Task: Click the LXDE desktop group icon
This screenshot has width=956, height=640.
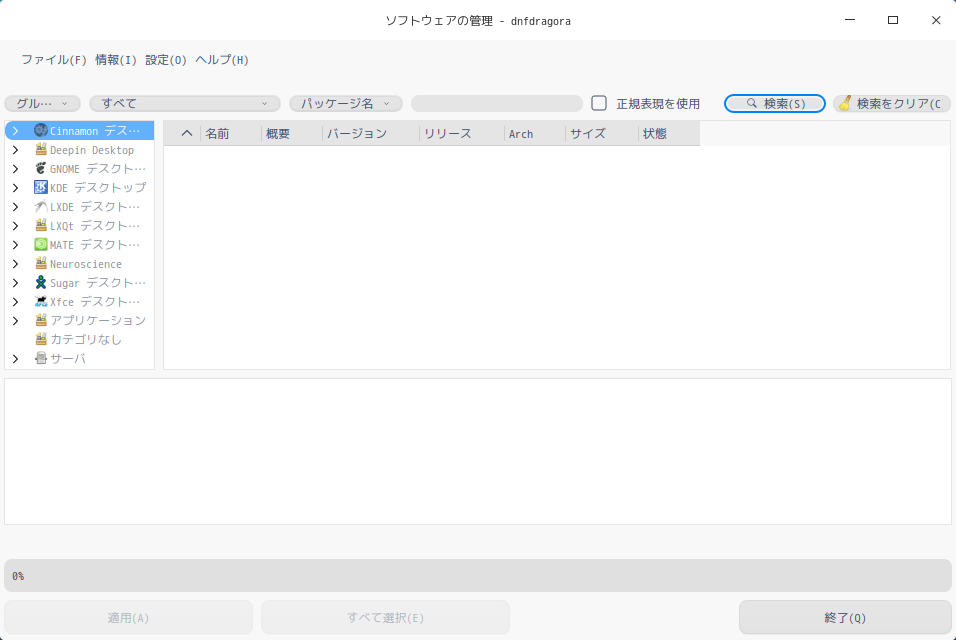Action: click(x=41, y=207)
